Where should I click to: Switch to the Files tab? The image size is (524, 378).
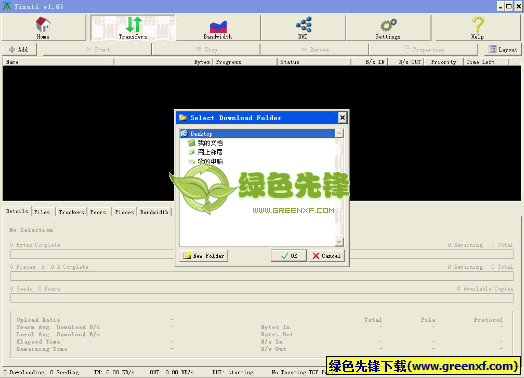point(42,212)
